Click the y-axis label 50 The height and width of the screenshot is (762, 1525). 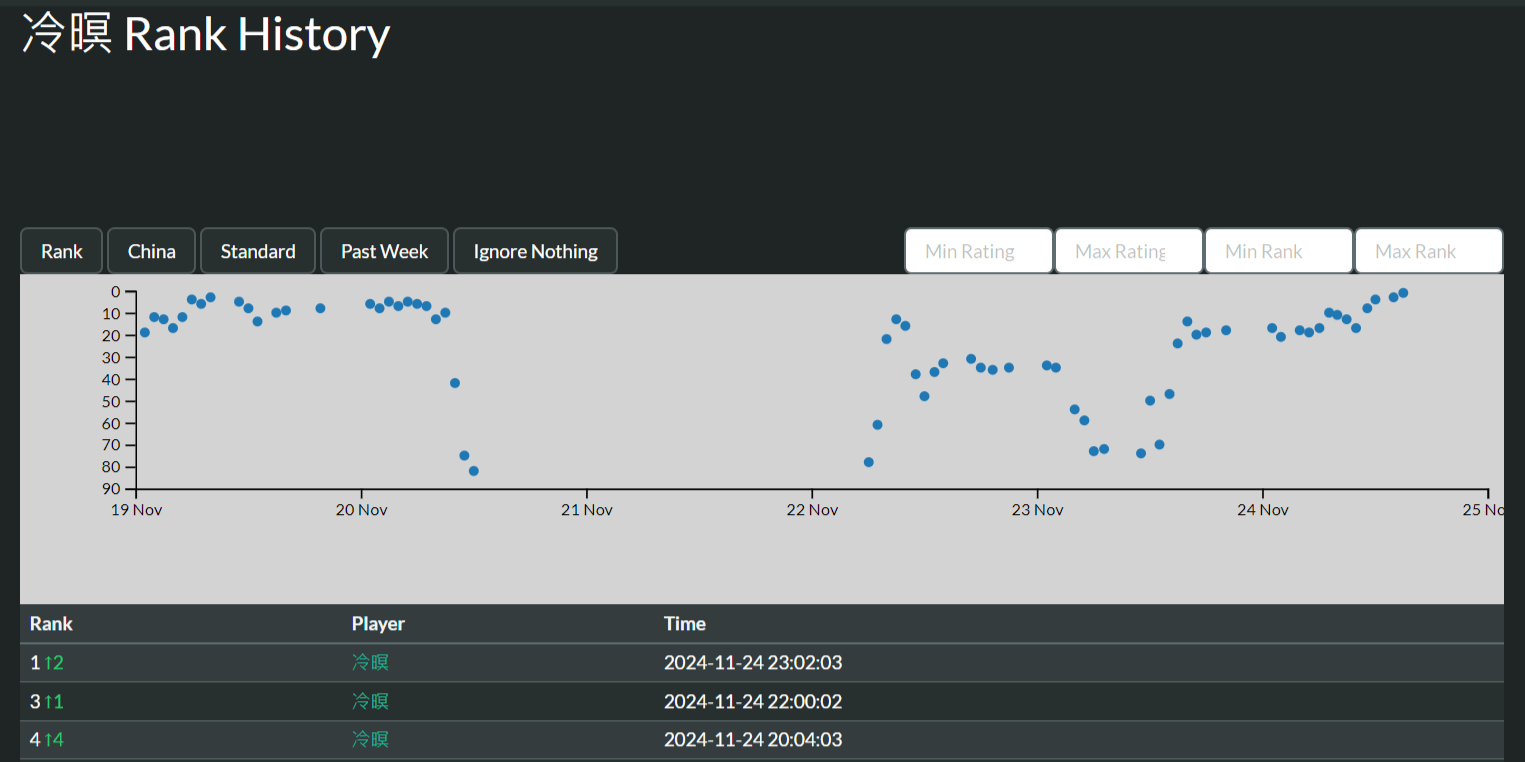[111, 401]
